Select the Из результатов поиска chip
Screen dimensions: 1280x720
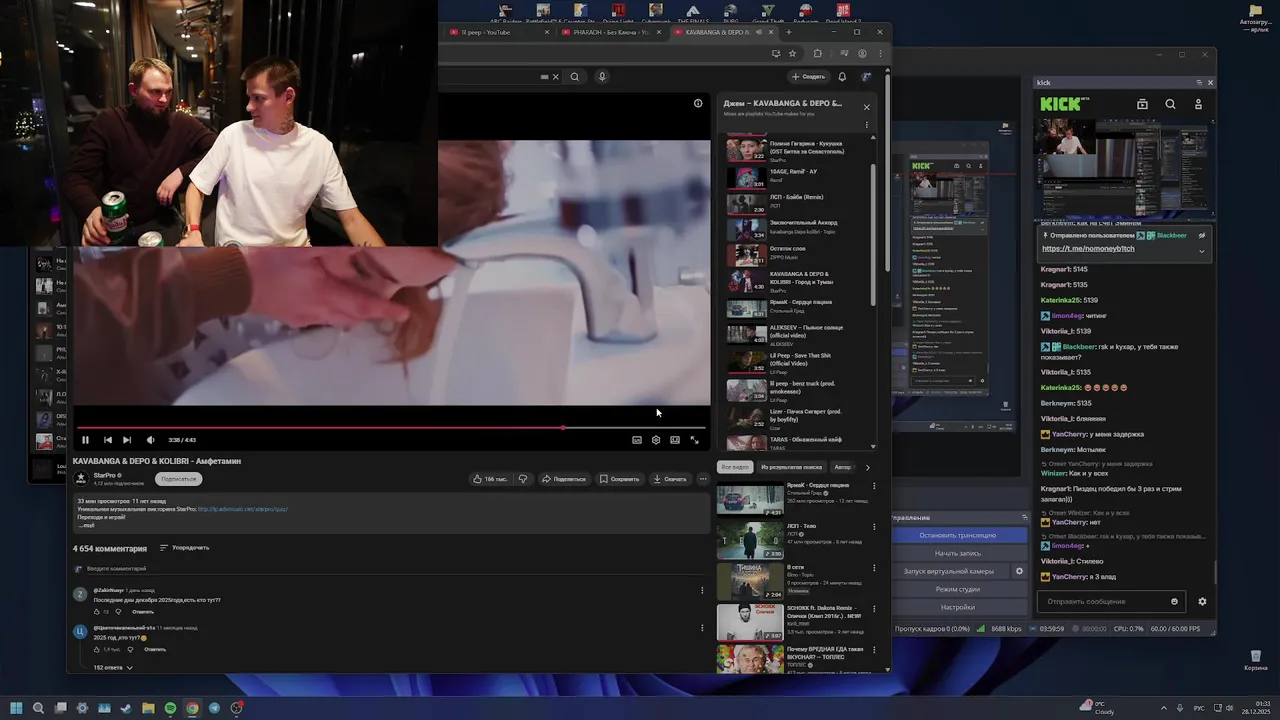coord(791,467)
